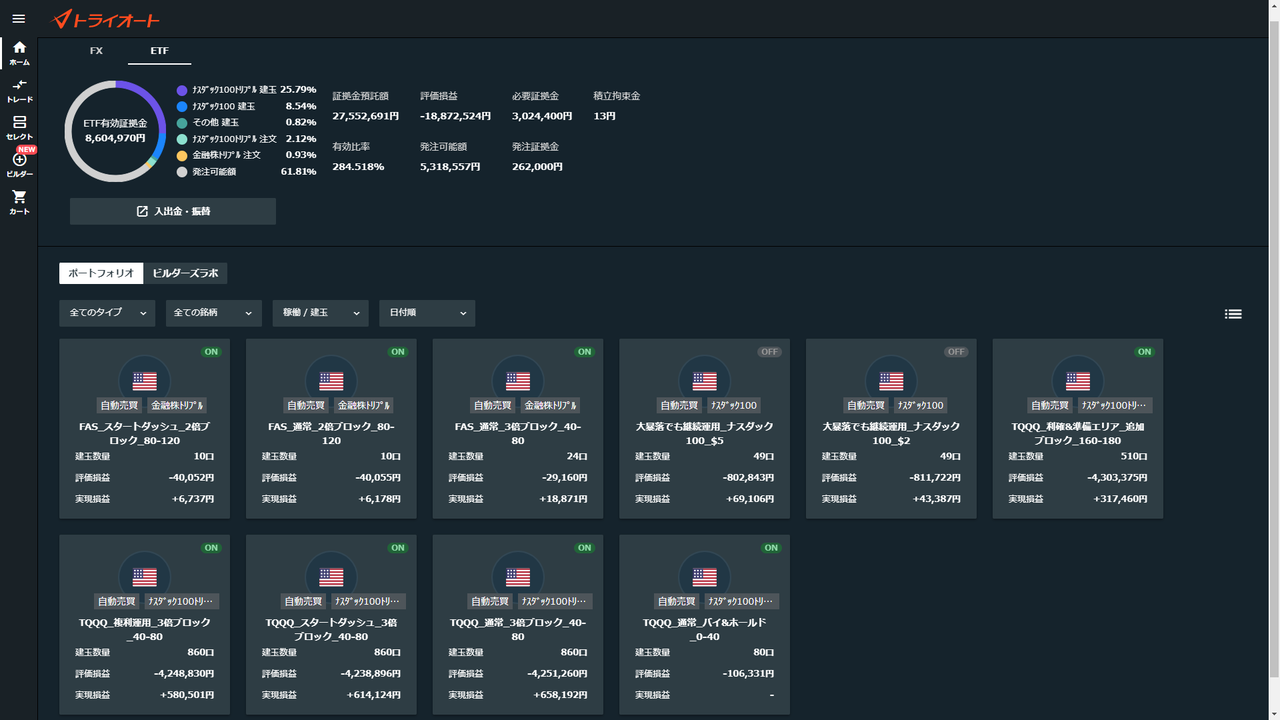Click the 入出金・振替 button

[173, 211]
